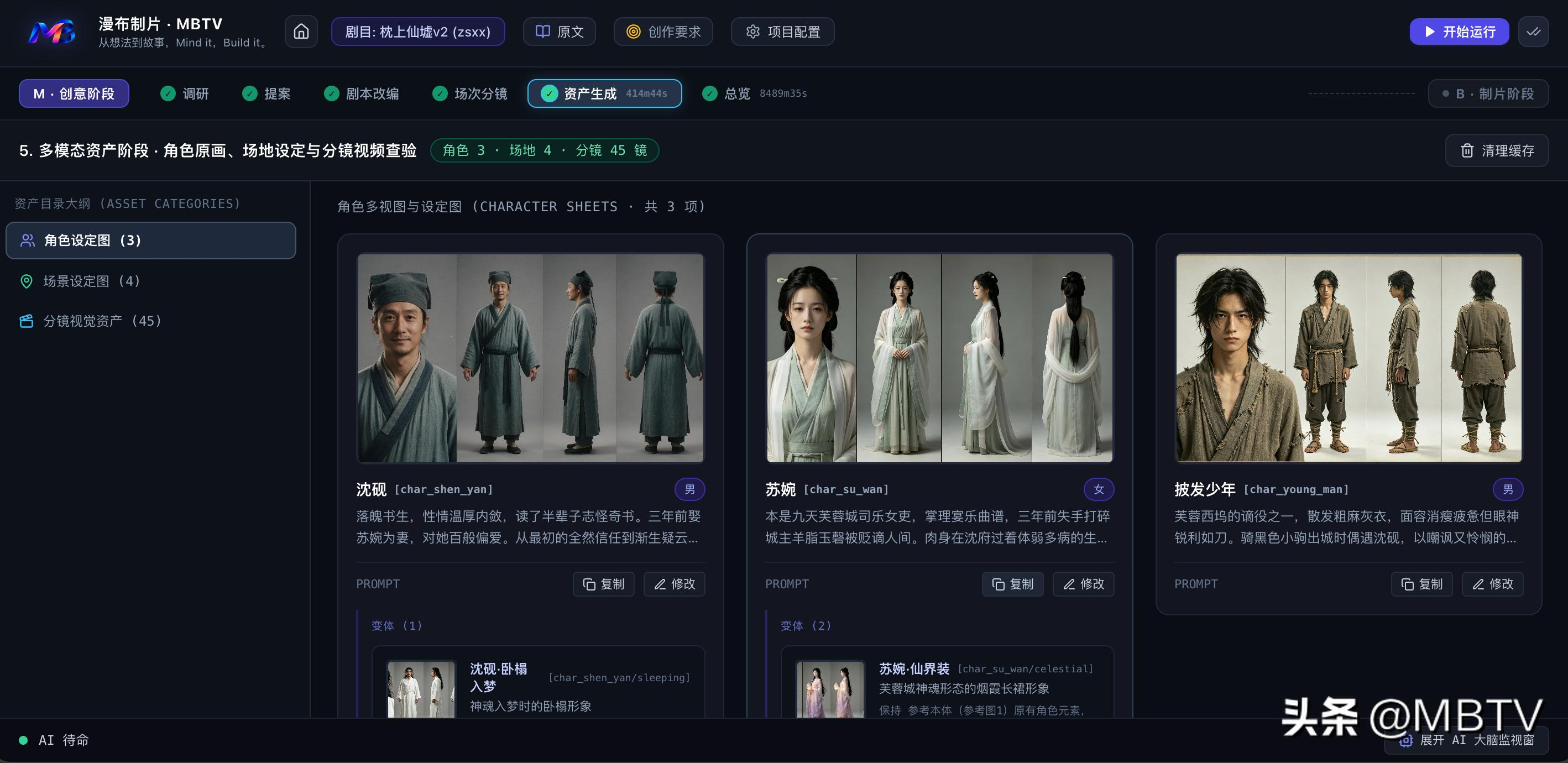Open 披发少年 character sheet image
Screen dimensions: 1568x763
[1349, 358]
